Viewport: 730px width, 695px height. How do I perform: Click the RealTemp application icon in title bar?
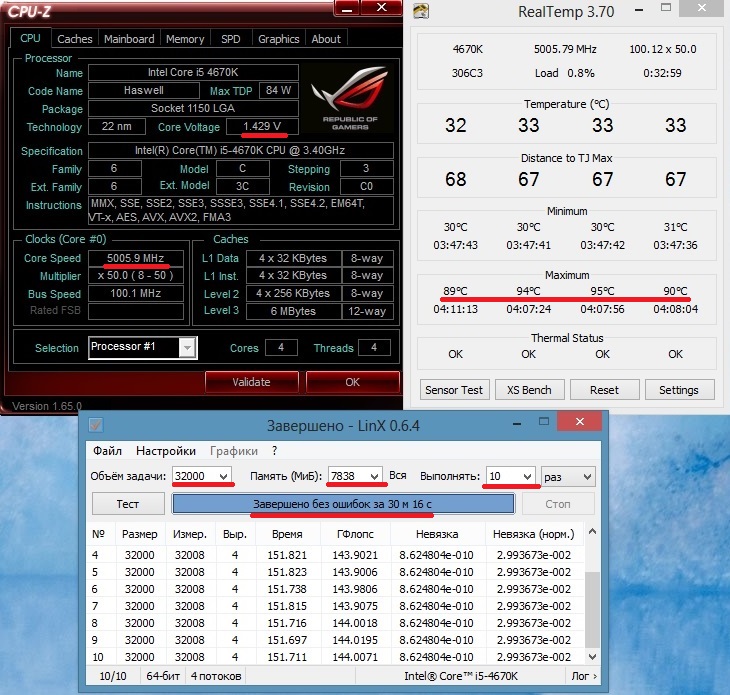point(421,11)
